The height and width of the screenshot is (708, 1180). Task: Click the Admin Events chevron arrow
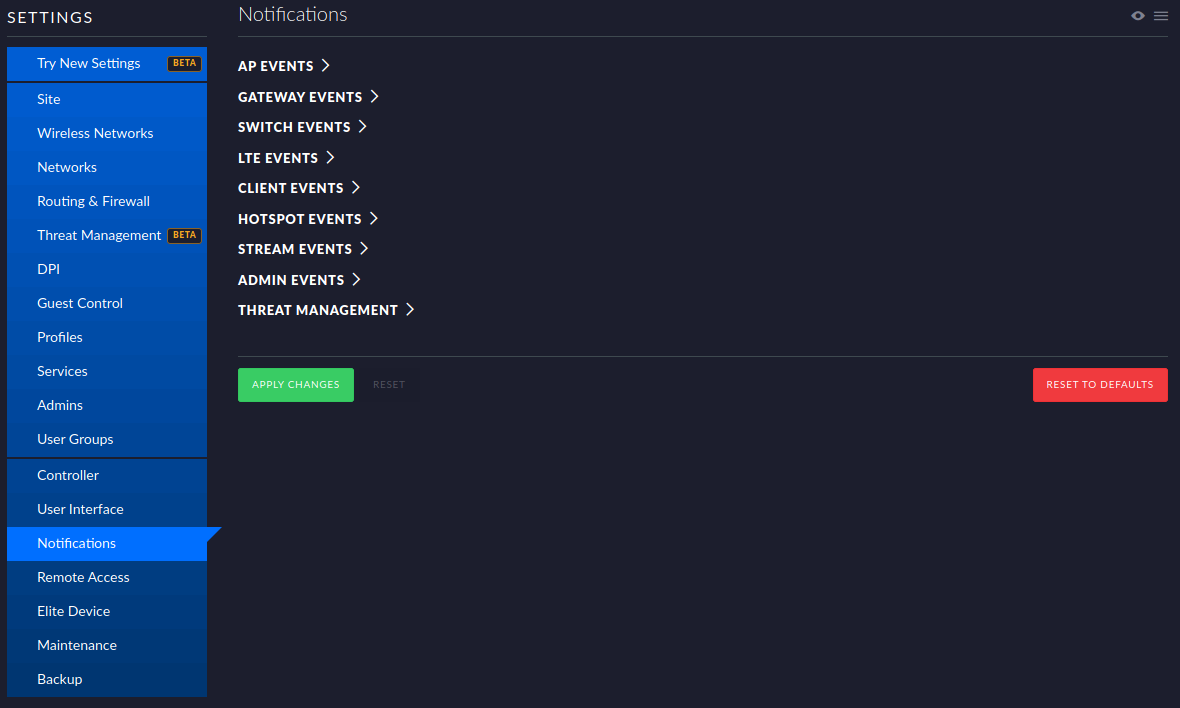[356, 279]
